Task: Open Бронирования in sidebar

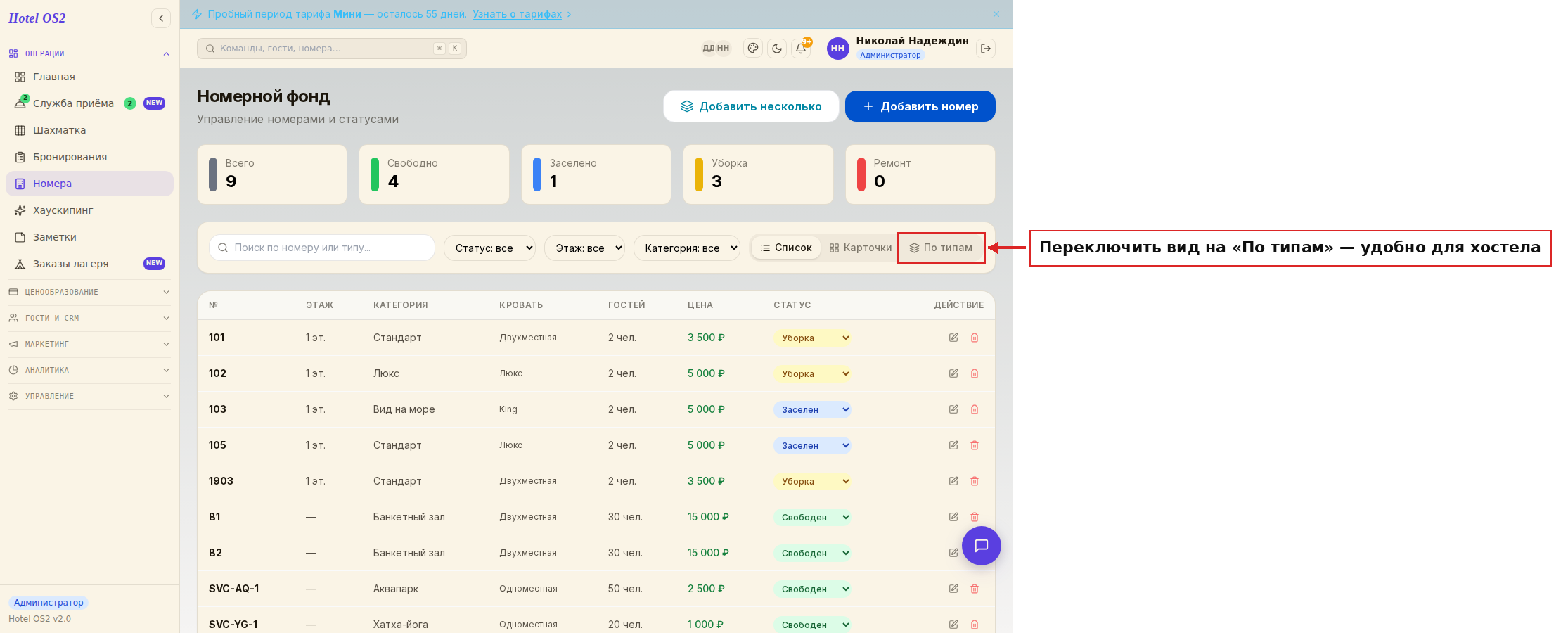Action: (89, 157)
